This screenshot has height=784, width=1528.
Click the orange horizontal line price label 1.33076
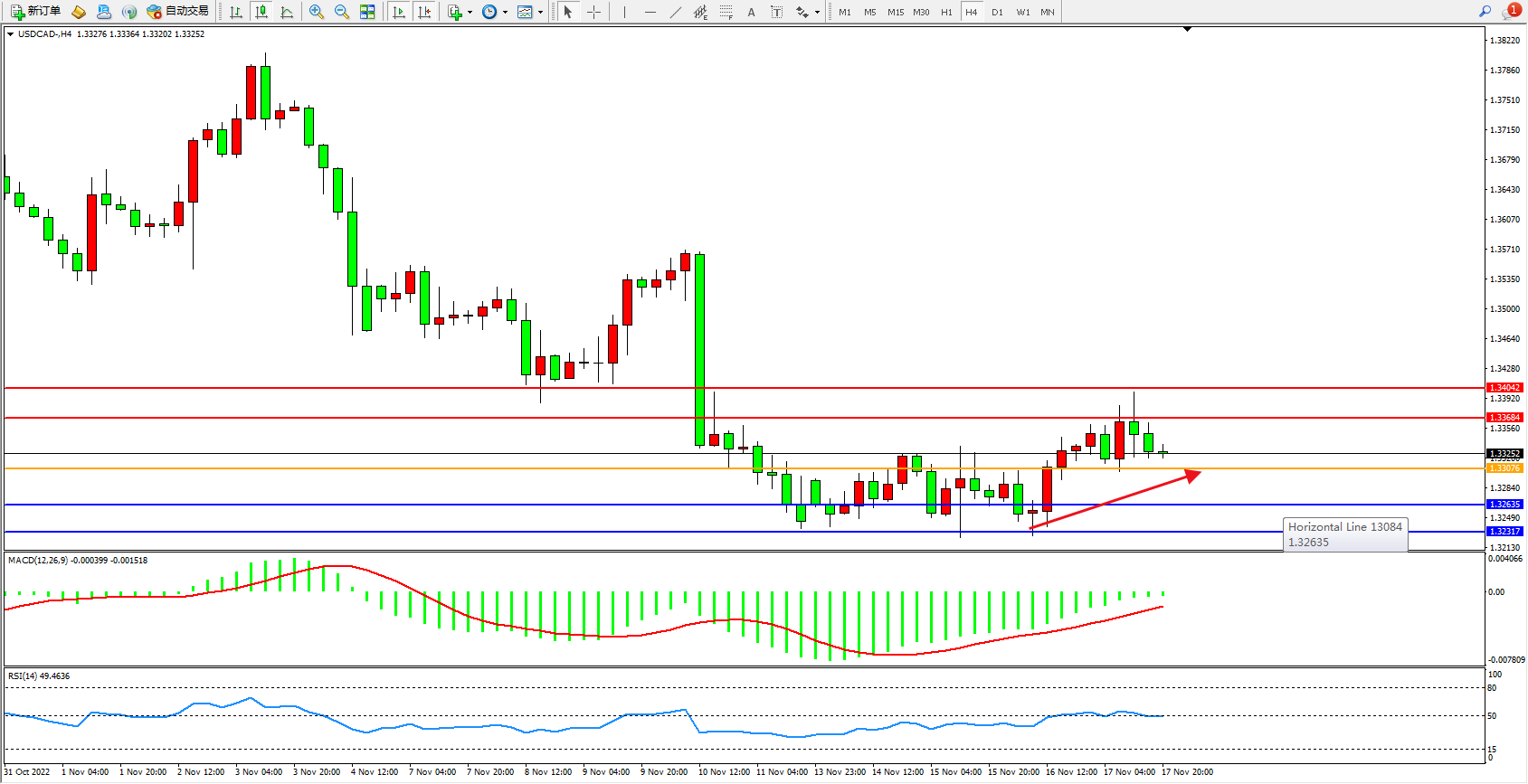click(x=1504, y=468)
